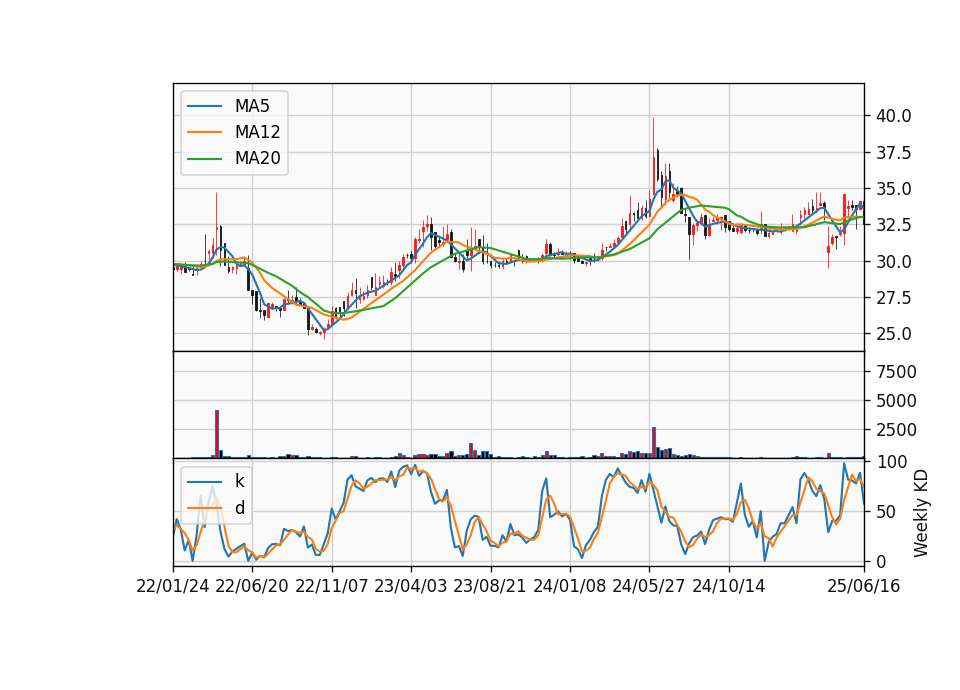Click the 30.0 price axis label
960x690 pixels.
click(x=894, y=261)
